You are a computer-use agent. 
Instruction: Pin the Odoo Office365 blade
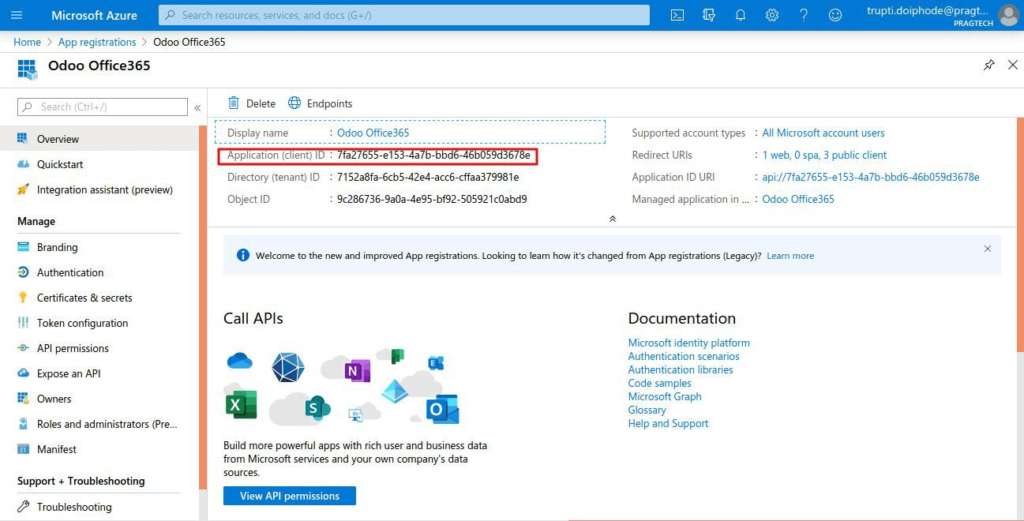point(989,65)
